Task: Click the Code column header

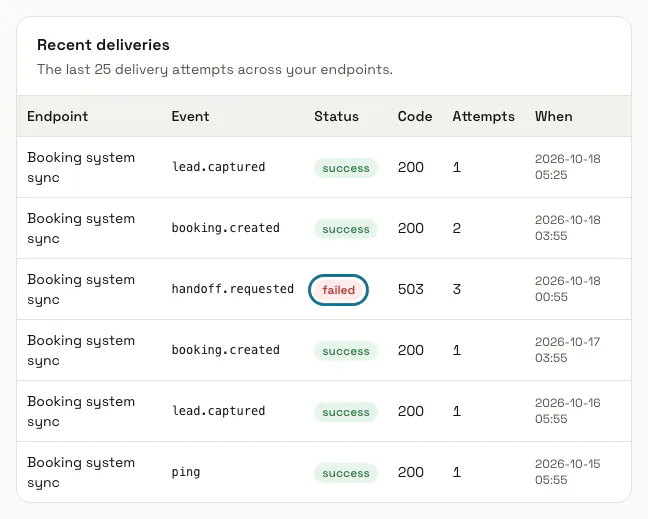Action: click(x=415, y=117)
